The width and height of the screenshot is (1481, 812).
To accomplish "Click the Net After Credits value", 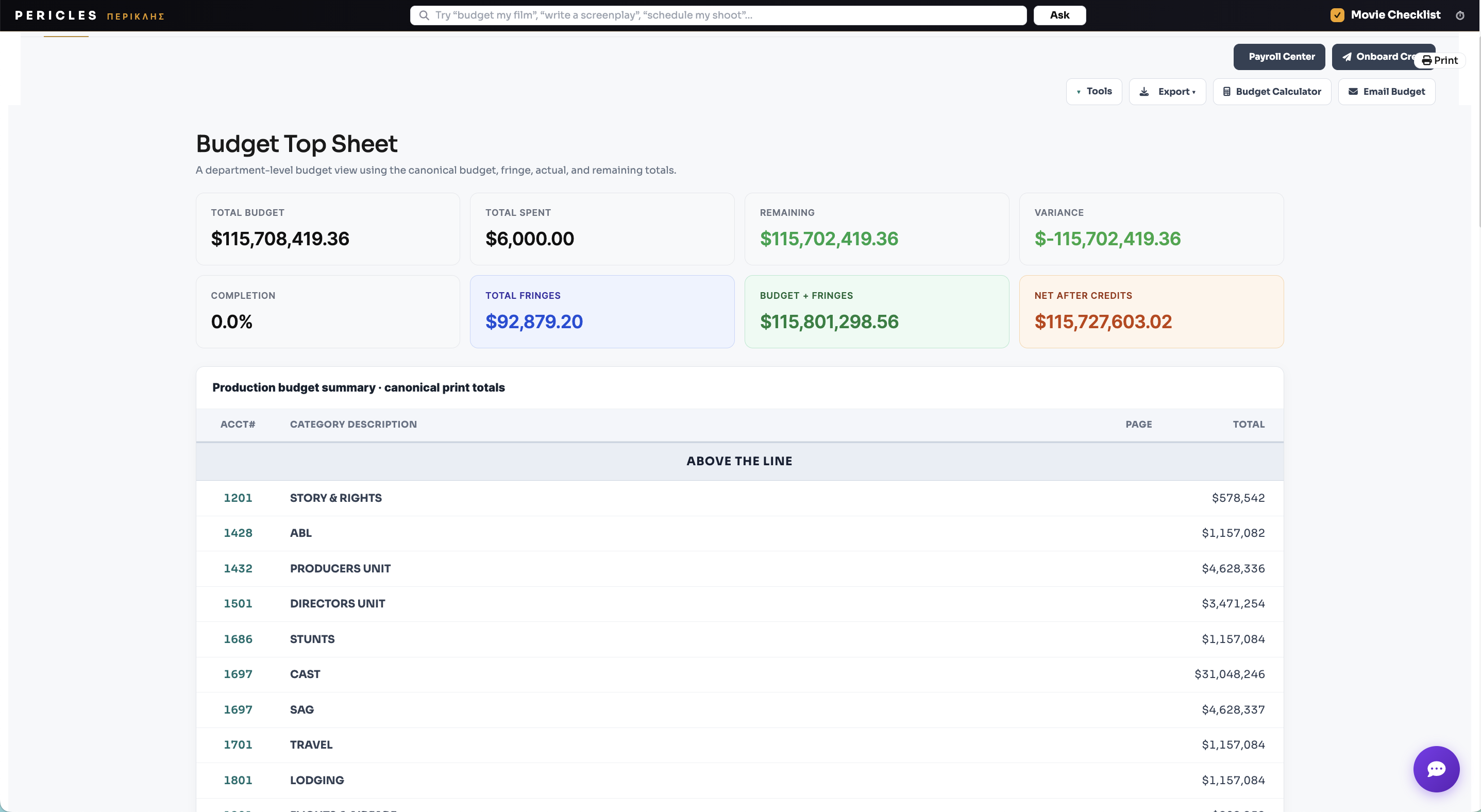I will tap(1103, 321).
